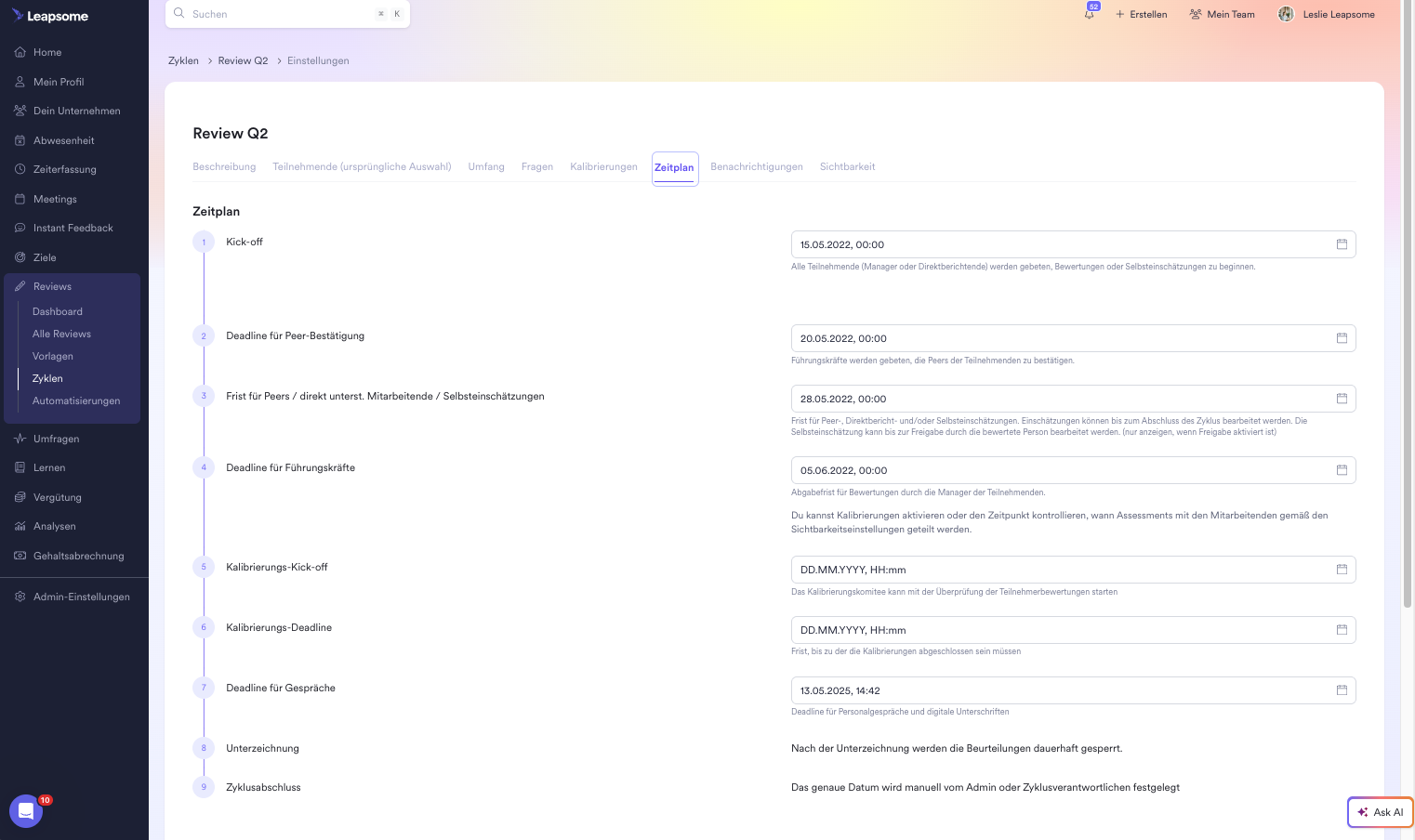Open the Mein Team menu
1415x840 pixels.
(1222, 14)
